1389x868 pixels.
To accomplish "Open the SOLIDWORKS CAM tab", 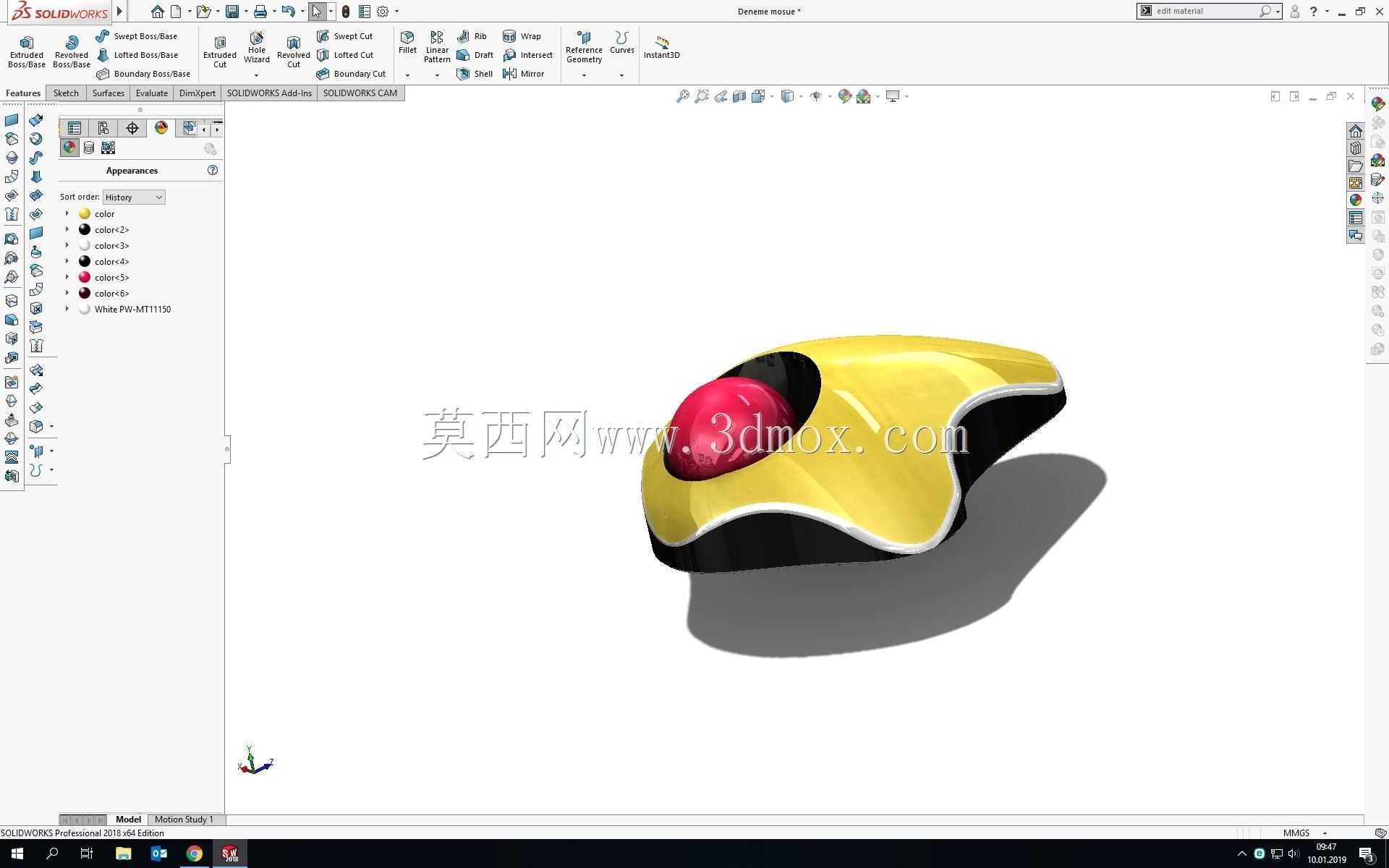I will [360, 93].
